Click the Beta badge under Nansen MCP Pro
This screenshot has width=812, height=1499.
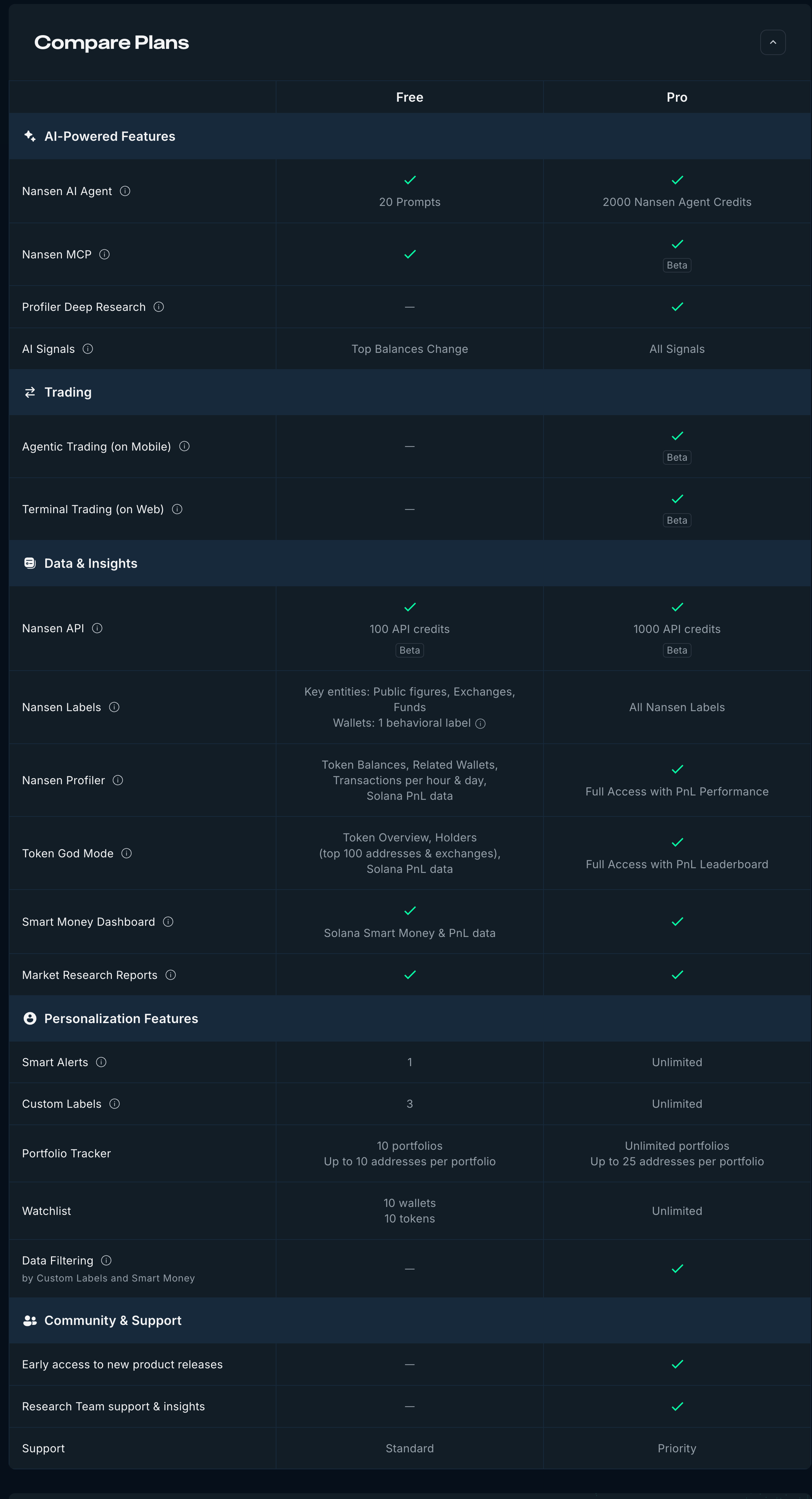coord(676,265)
